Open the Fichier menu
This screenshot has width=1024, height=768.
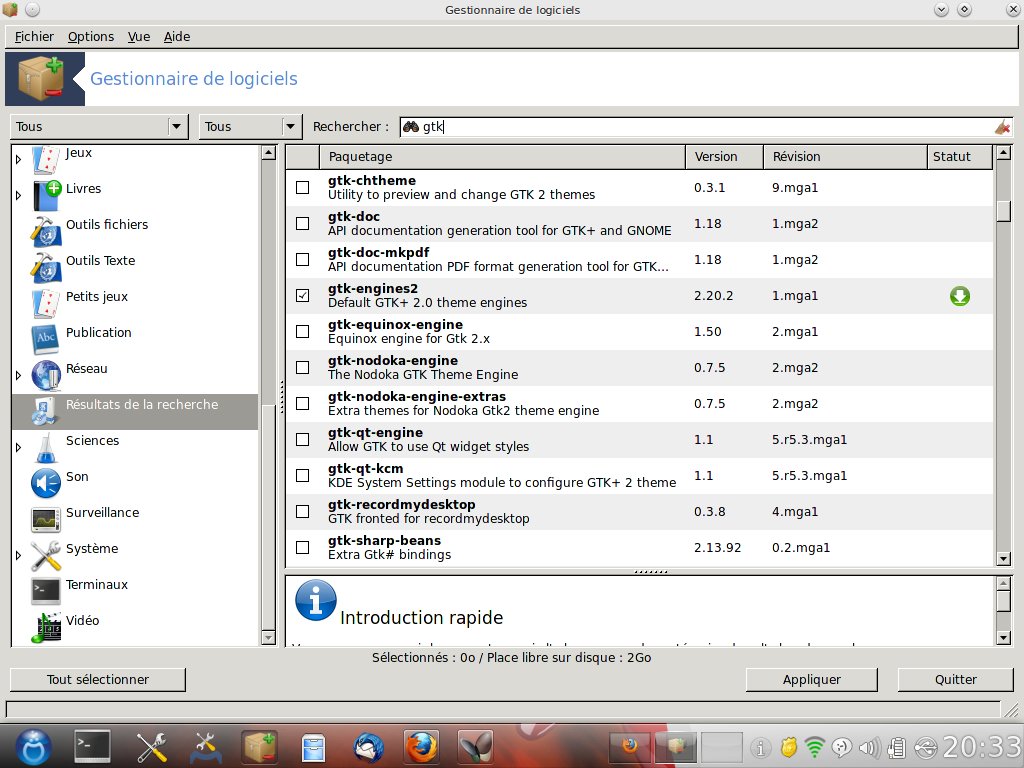point(34,37)
